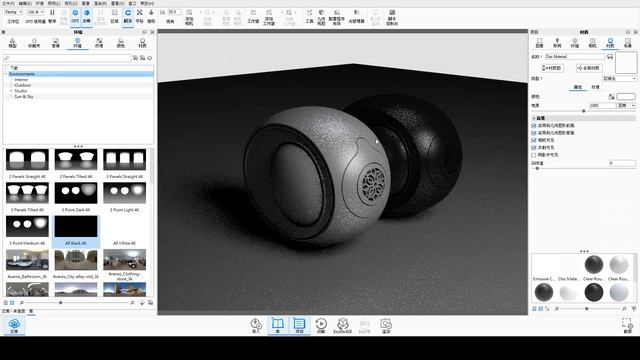The image size is (640, 360).
Task: Select the All White 4K environment
Action: pyautogui.click(x=124, y=231)
